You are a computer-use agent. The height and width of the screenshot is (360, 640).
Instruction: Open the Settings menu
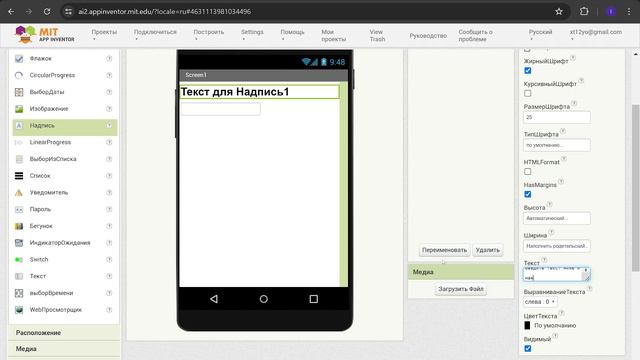coord(252,35)
